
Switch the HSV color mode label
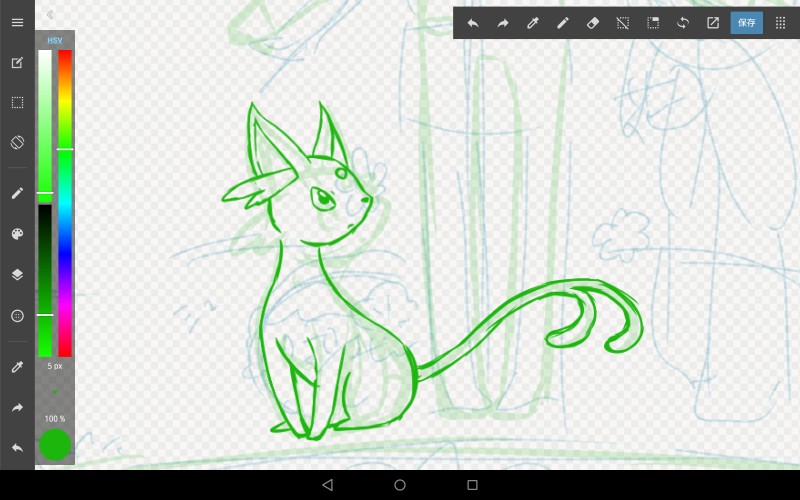coord(55,40)
